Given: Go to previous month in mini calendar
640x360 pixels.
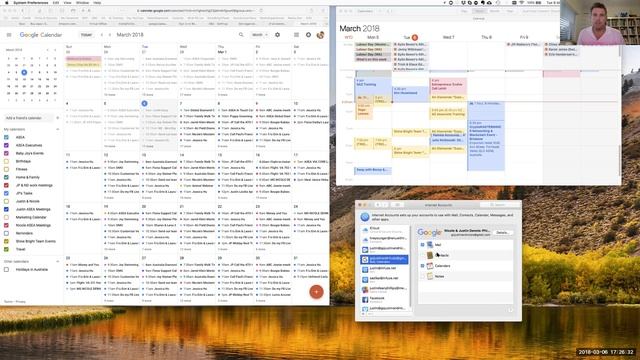Looking at the screenshot, I should [47, 50].
